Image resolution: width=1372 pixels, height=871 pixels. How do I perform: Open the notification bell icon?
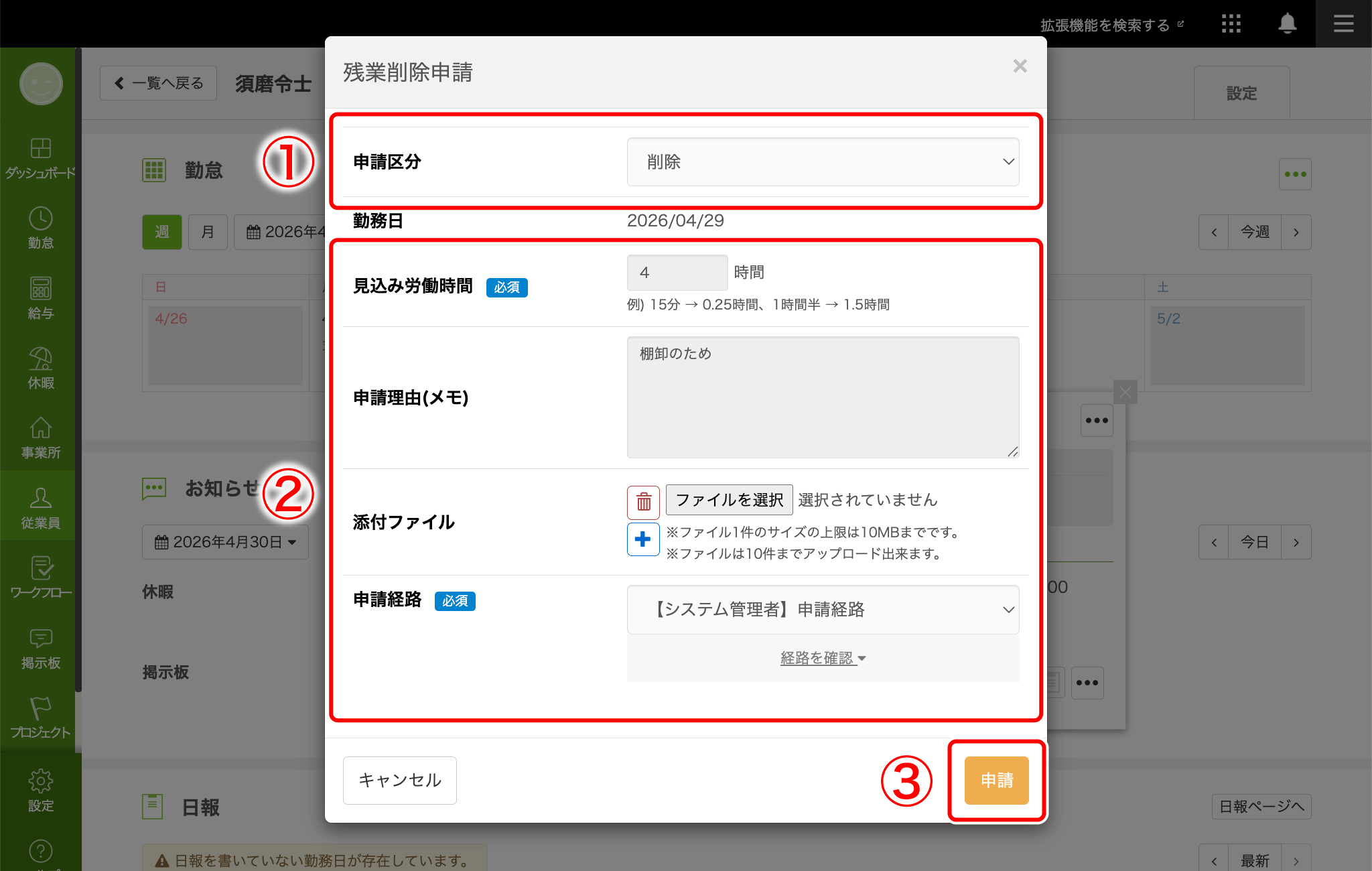click(x=1287, y=24)
